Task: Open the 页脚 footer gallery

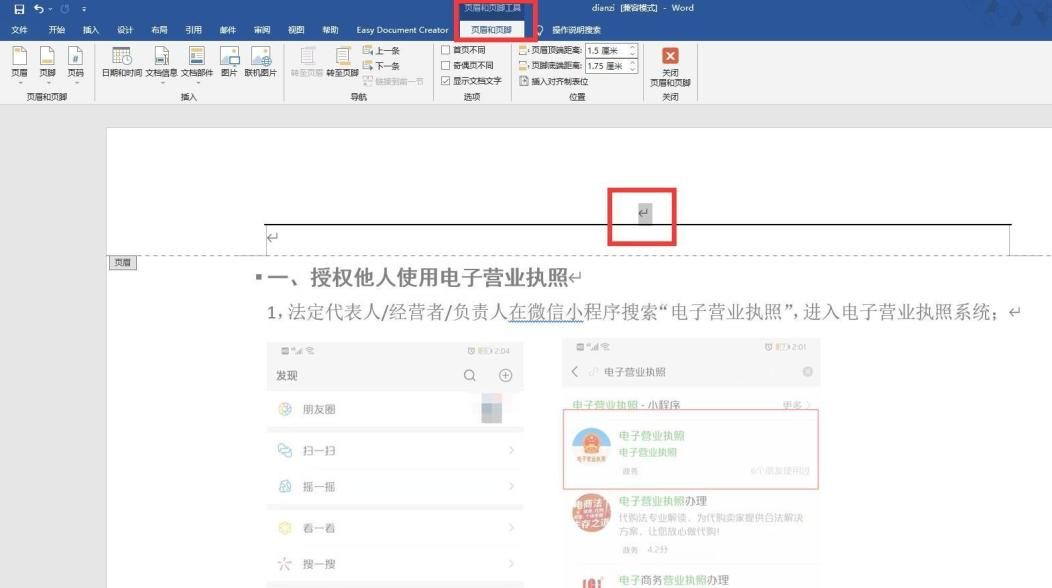Action: [47, 62]
